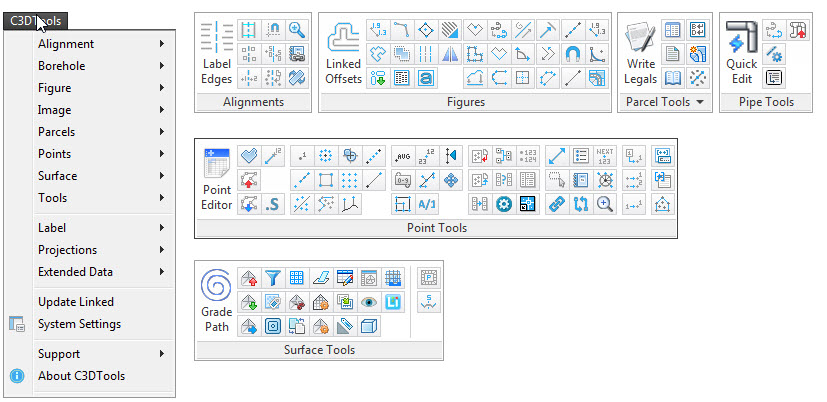Expand the Tools submenu arrow
This screenshot has width=827, height=402.
(x=162, y=198)
